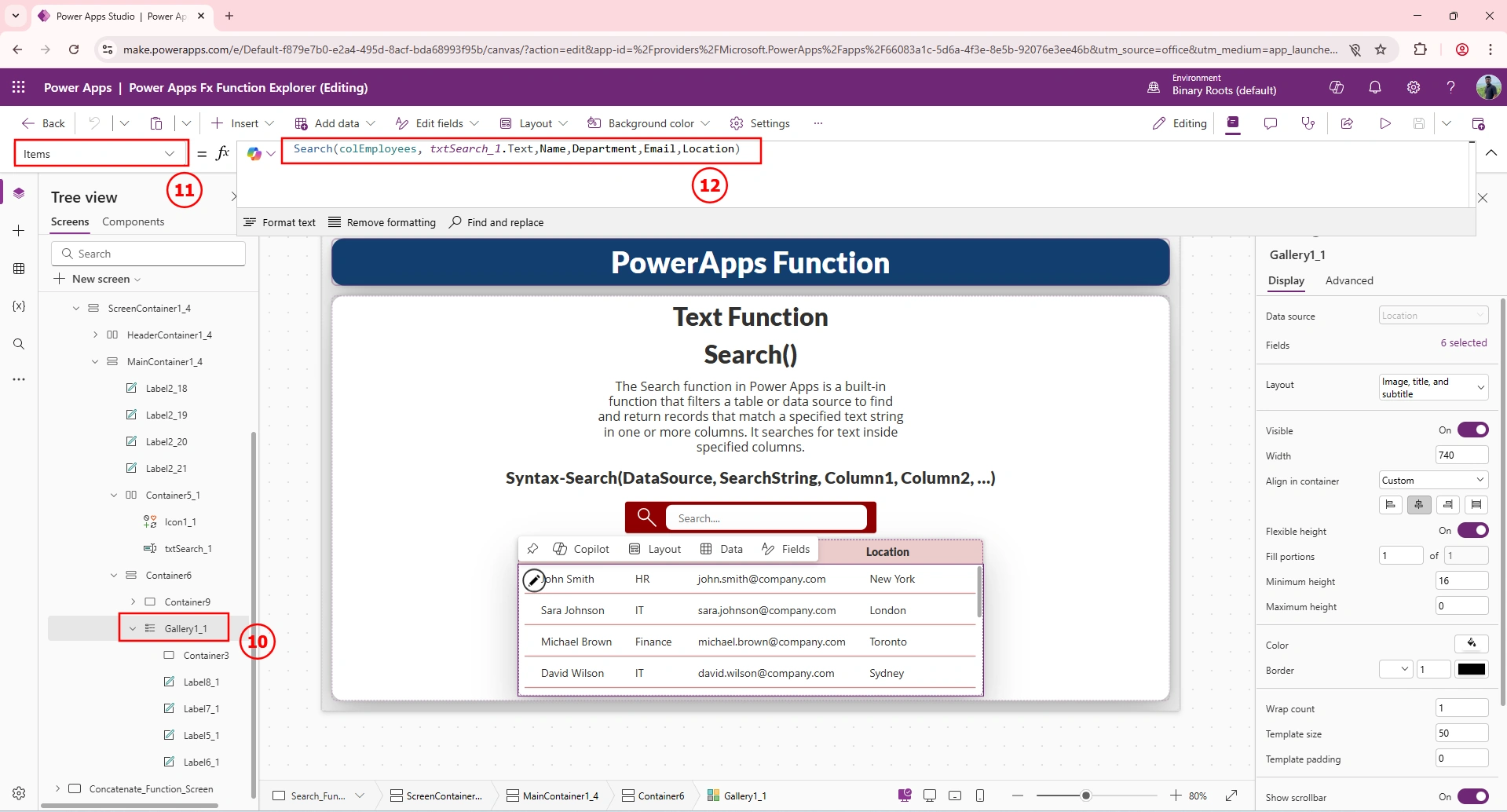Open the Color fill picker swatch

pos(1472,644)
